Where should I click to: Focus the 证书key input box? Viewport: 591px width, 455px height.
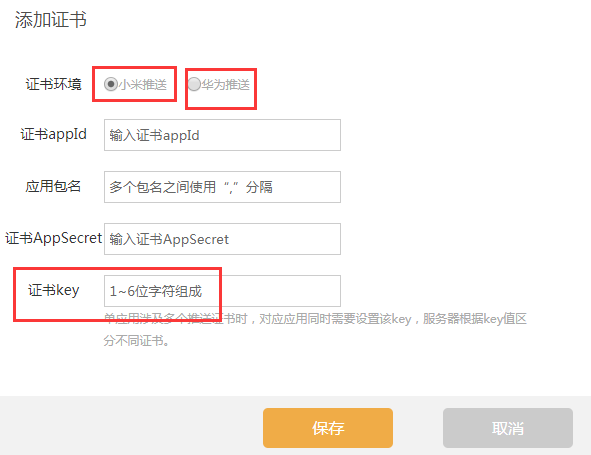click(222, 291)
